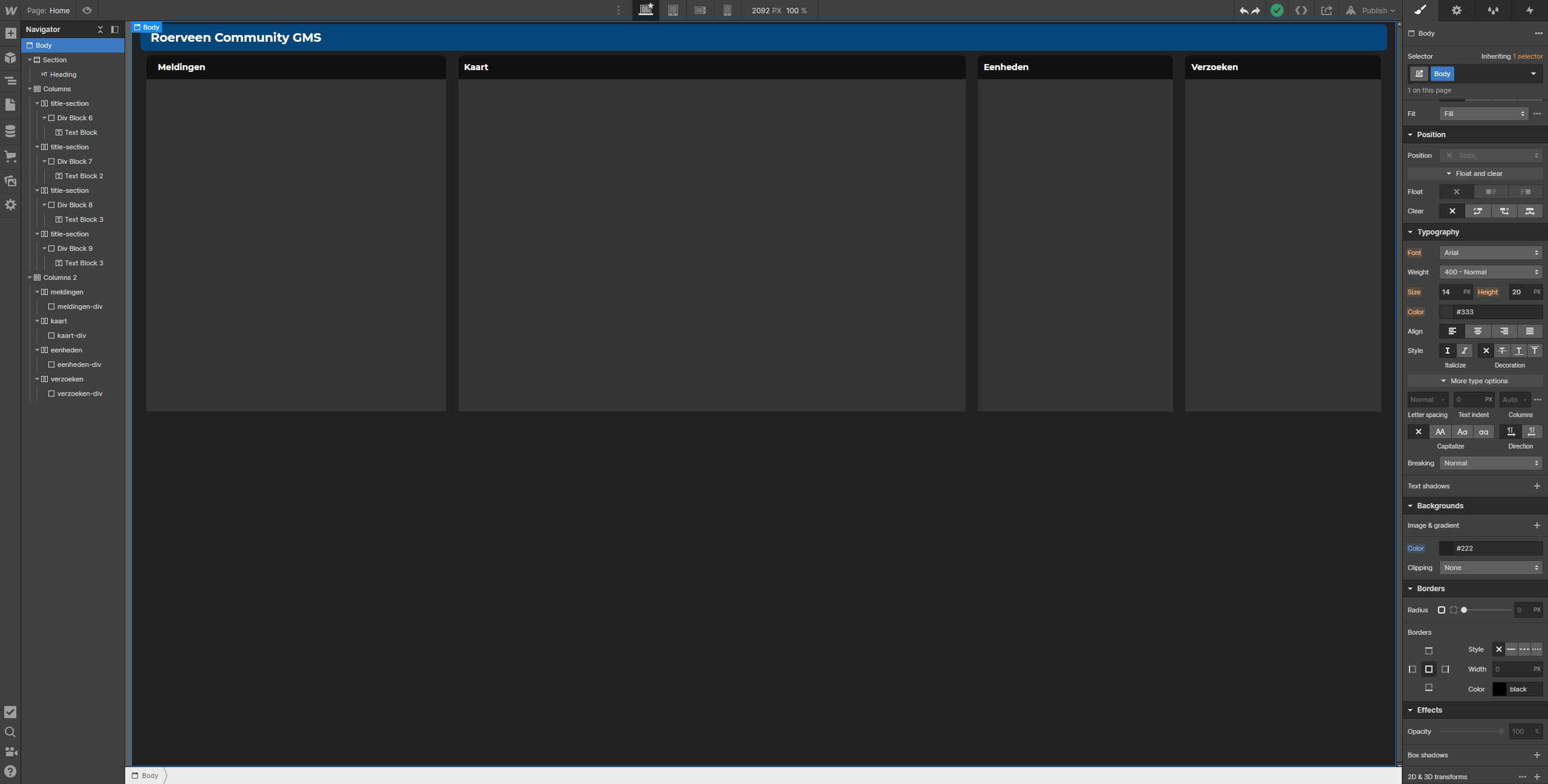
Task: Open the Add Elements panel
Action: (10, 33)
